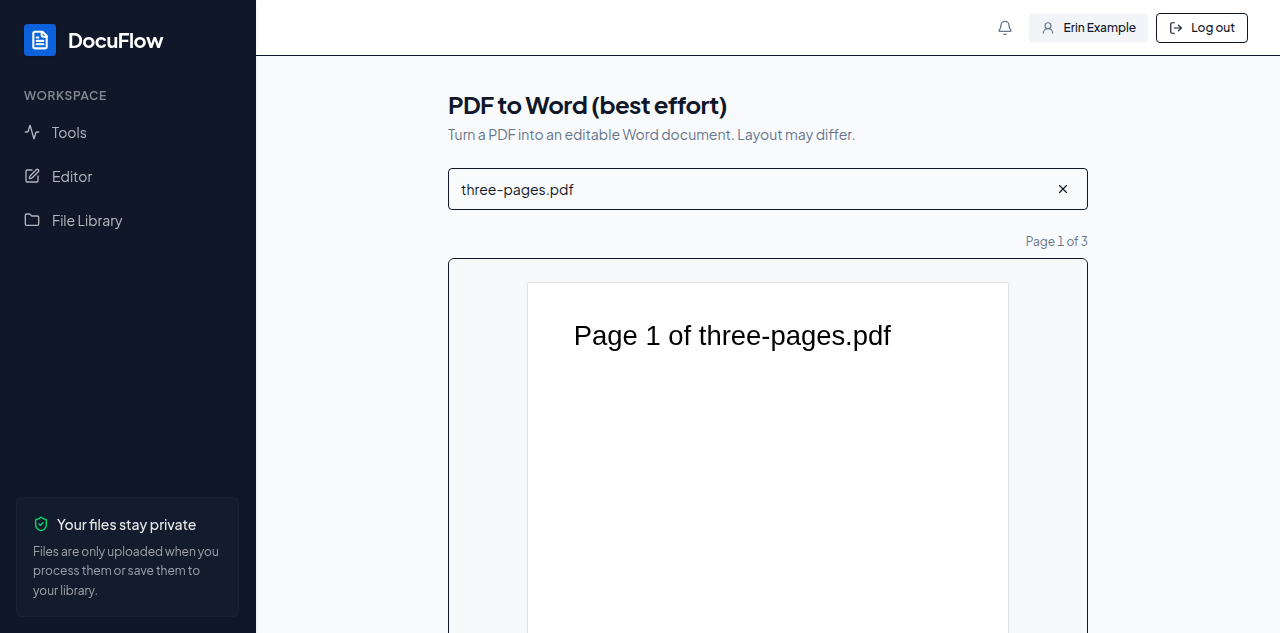
Task: Open the notifications bell
Action: tap(1005, 28)
